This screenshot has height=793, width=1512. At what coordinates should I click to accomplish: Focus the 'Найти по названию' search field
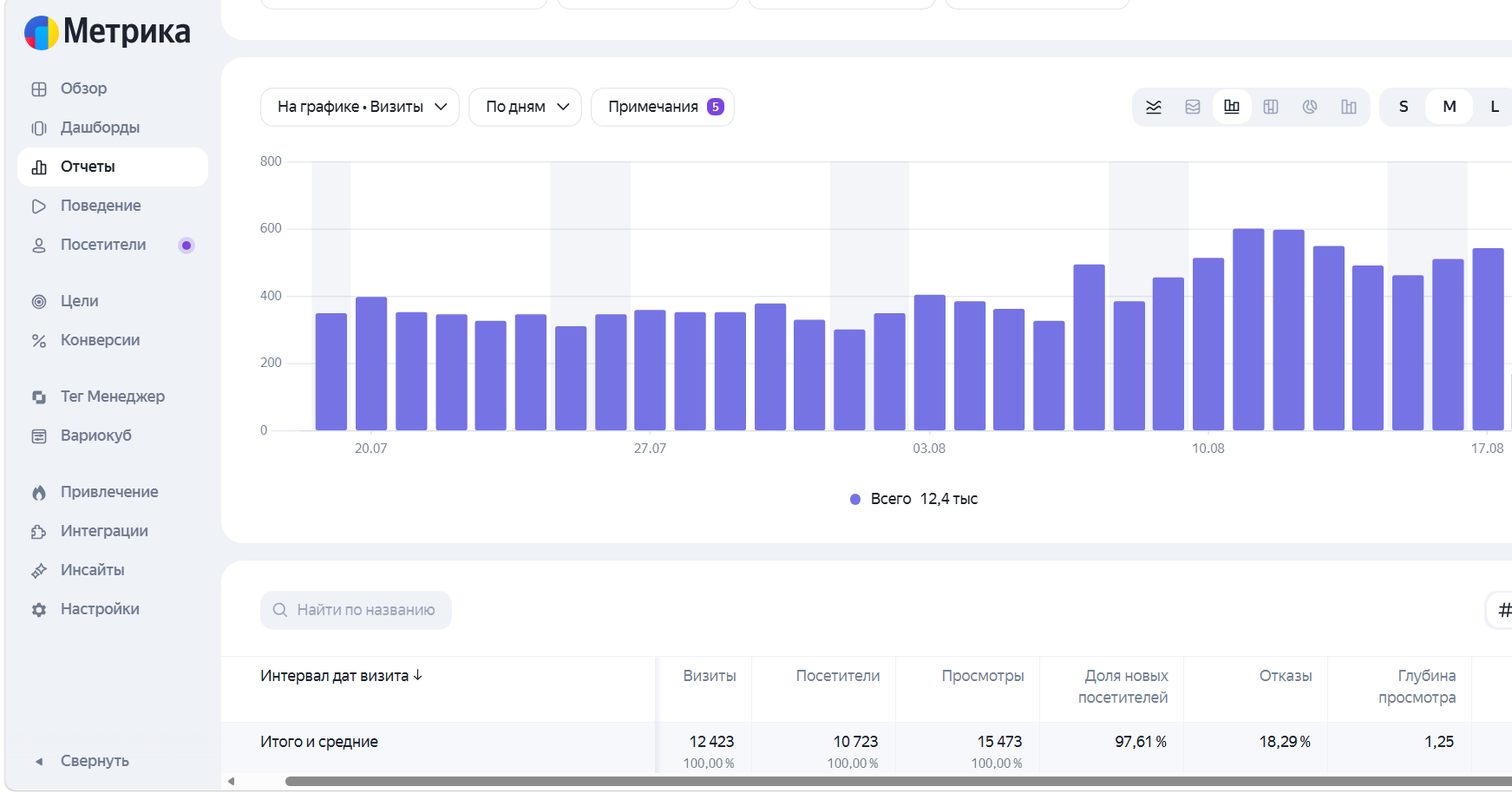tap(356, 610)
